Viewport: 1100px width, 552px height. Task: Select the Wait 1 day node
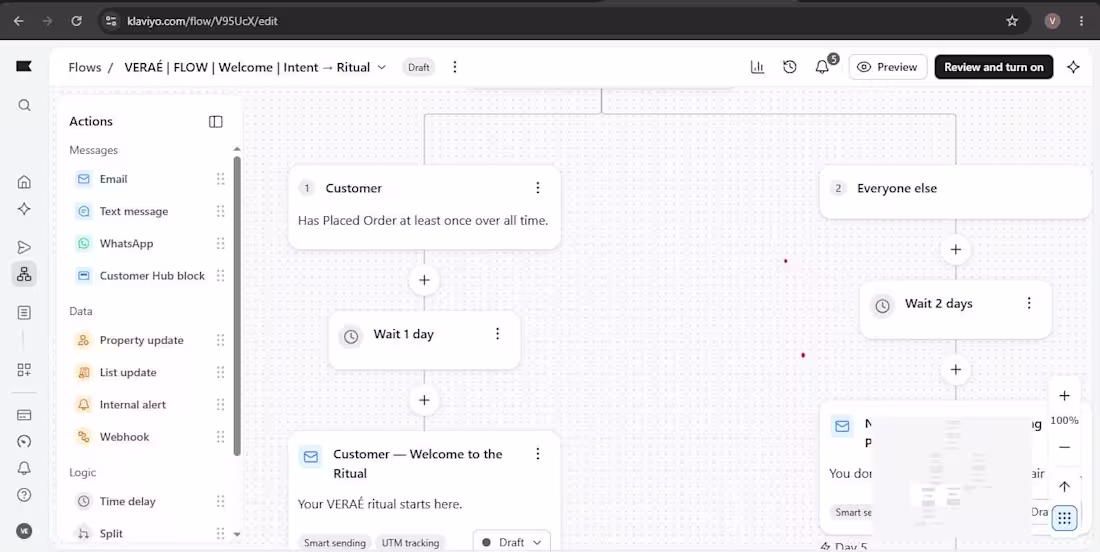(x=424, y=340)
